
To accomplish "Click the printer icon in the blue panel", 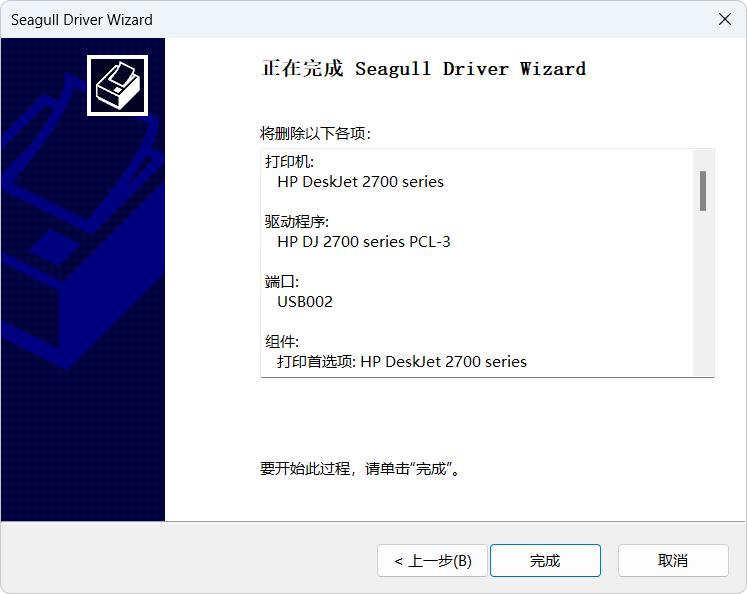I will point(117,85).
